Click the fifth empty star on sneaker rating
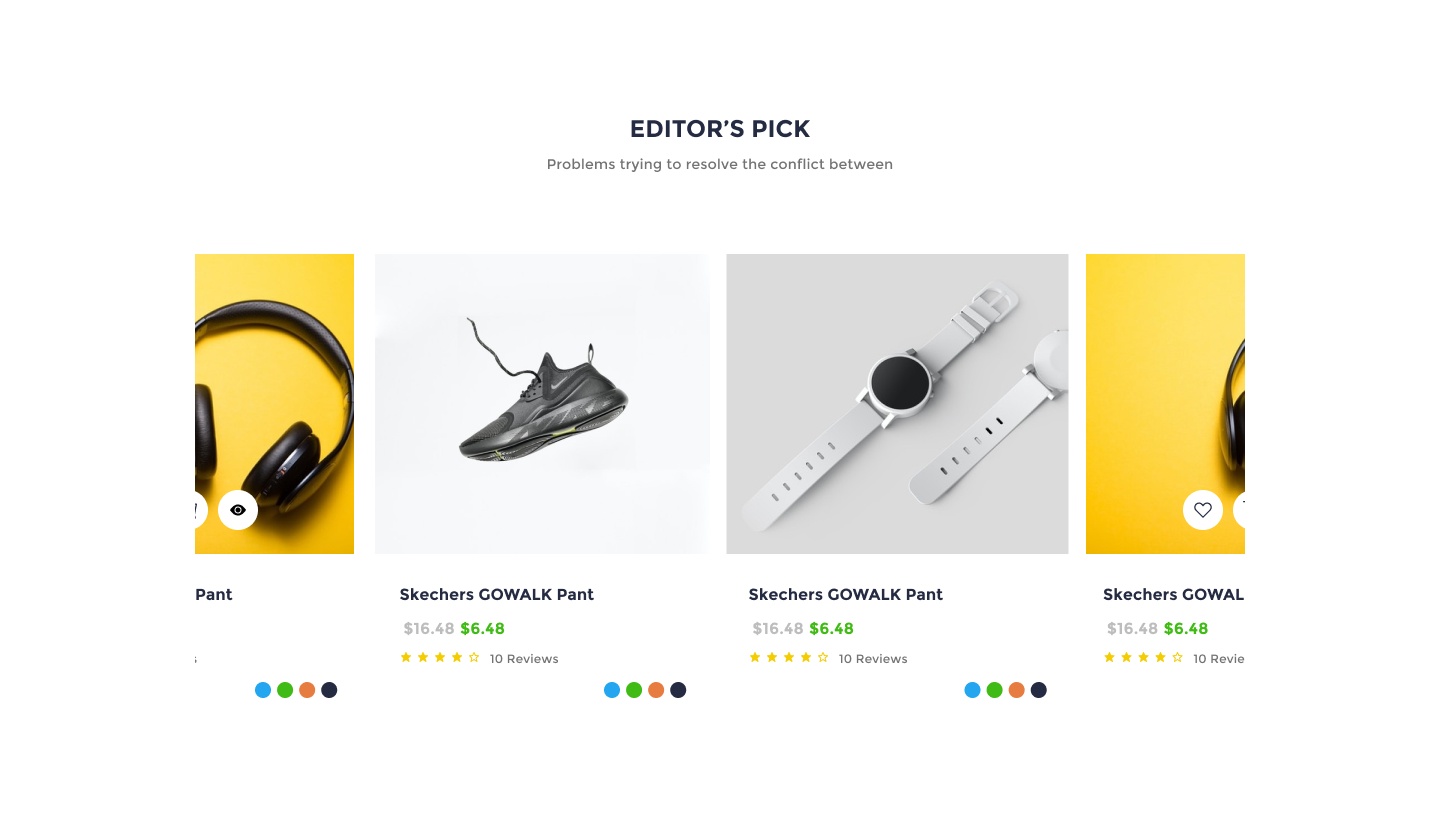 474,657
